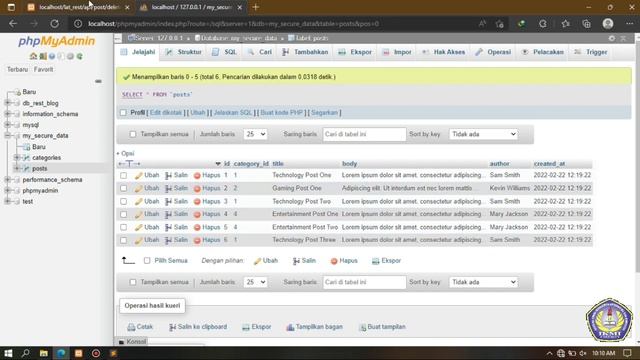640x360 pixels.
Task: Tick the checkbox for row id 1
Action: tap(123, 175)
